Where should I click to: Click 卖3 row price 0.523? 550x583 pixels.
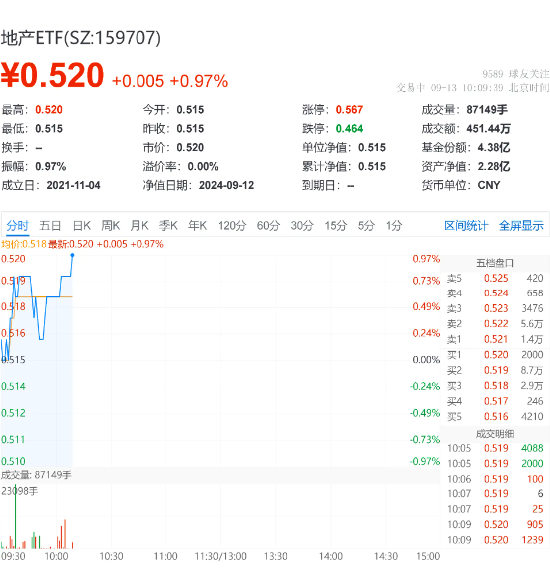(x=496, y=308)
